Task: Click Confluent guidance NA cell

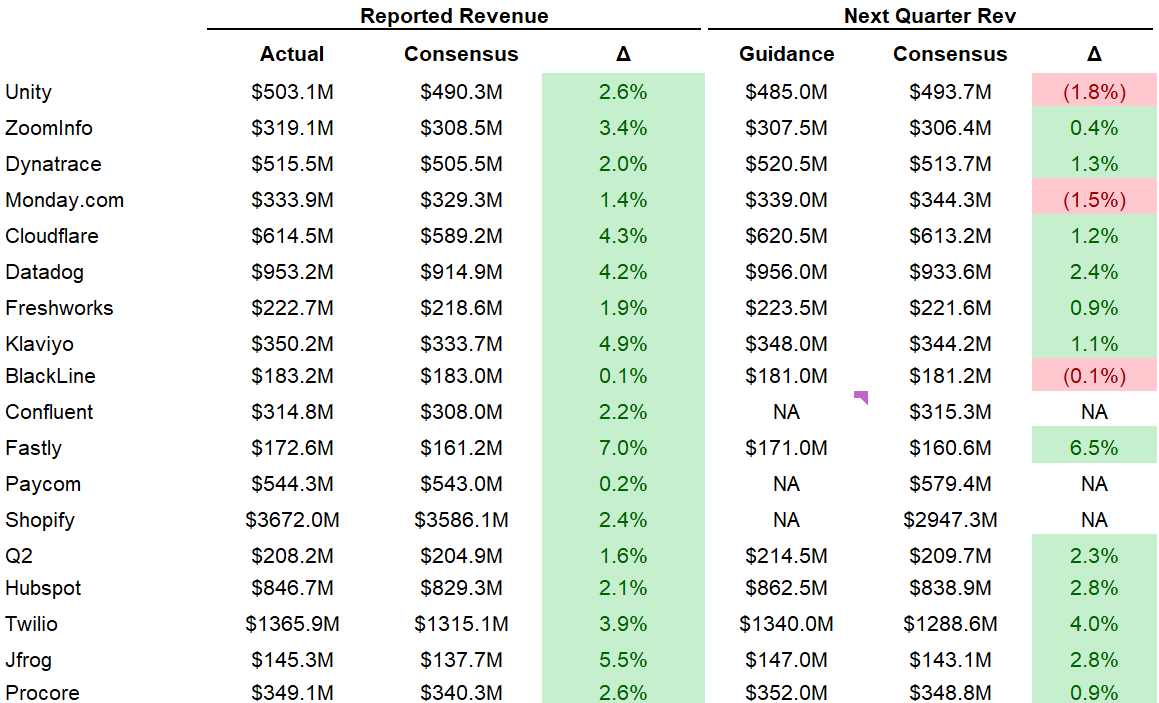Action: (786, 412)
